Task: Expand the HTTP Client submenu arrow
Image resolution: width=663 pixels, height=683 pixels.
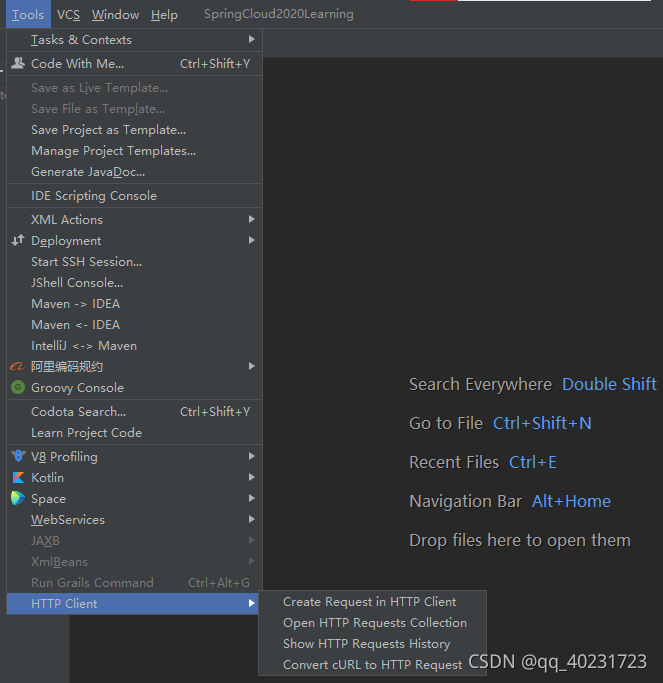Action: (251, 603)
